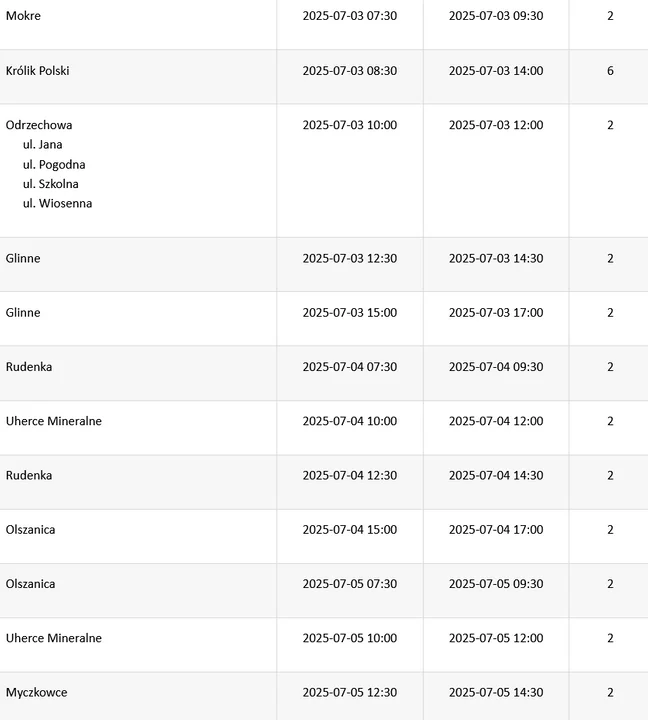This screenshot has width=648, height=720.
Task: Click Olszanica end 2025-07-05 09:30
Action: point(496,584)
